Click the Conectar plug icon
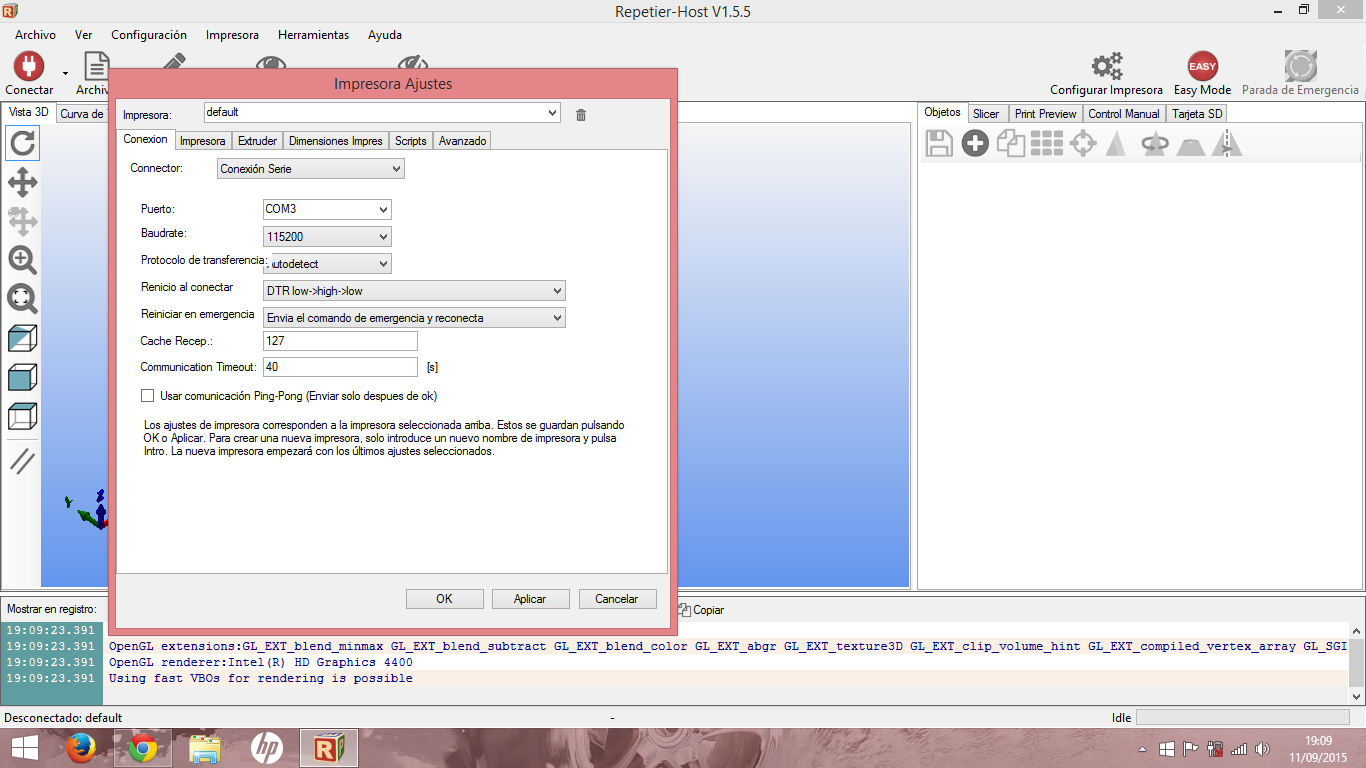Image resolution: width=1366 pixels, height=768 pixels. click(29, 66)
